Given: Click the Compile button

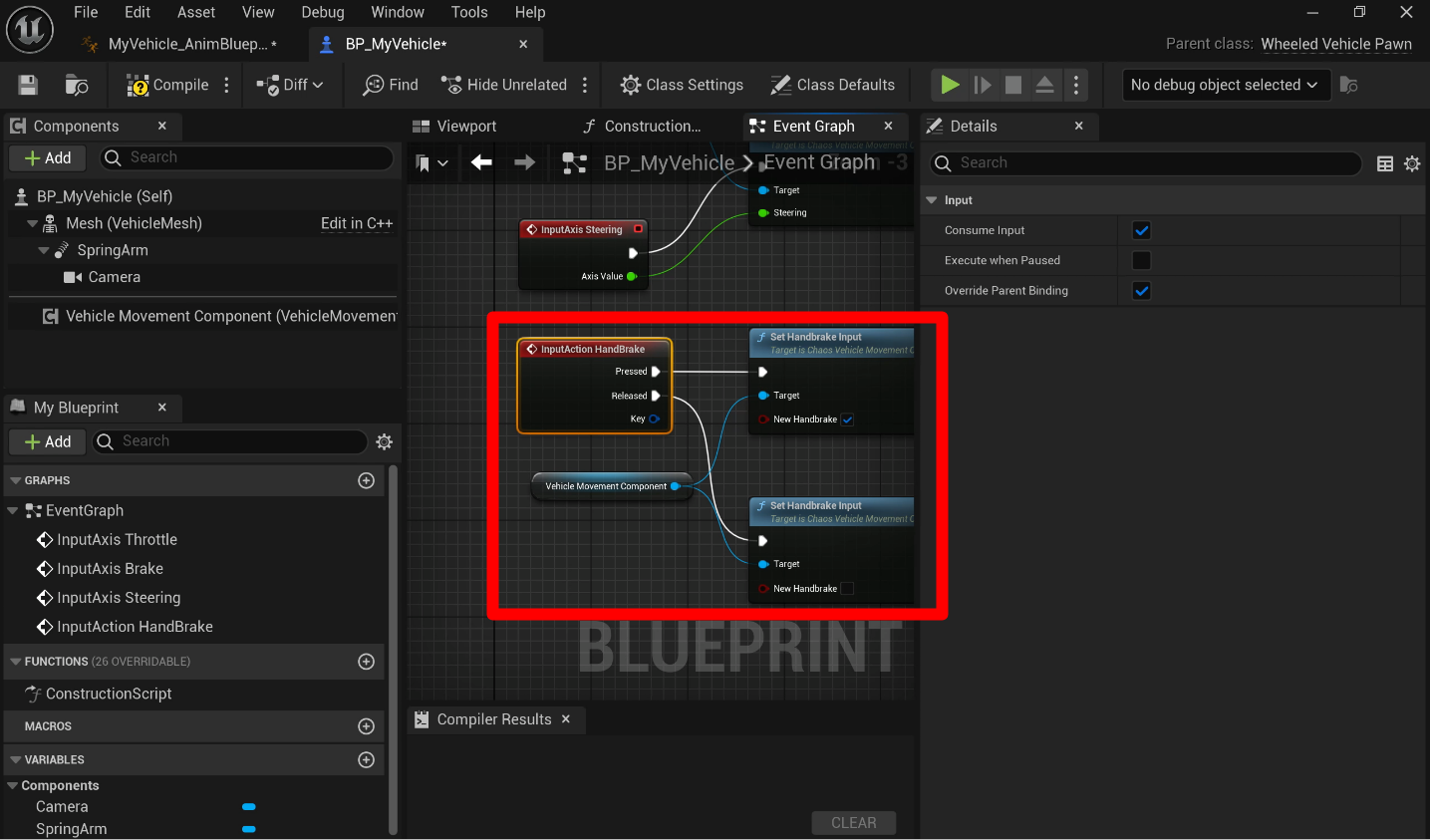Looking at the screenshot, I should [167, 85].
